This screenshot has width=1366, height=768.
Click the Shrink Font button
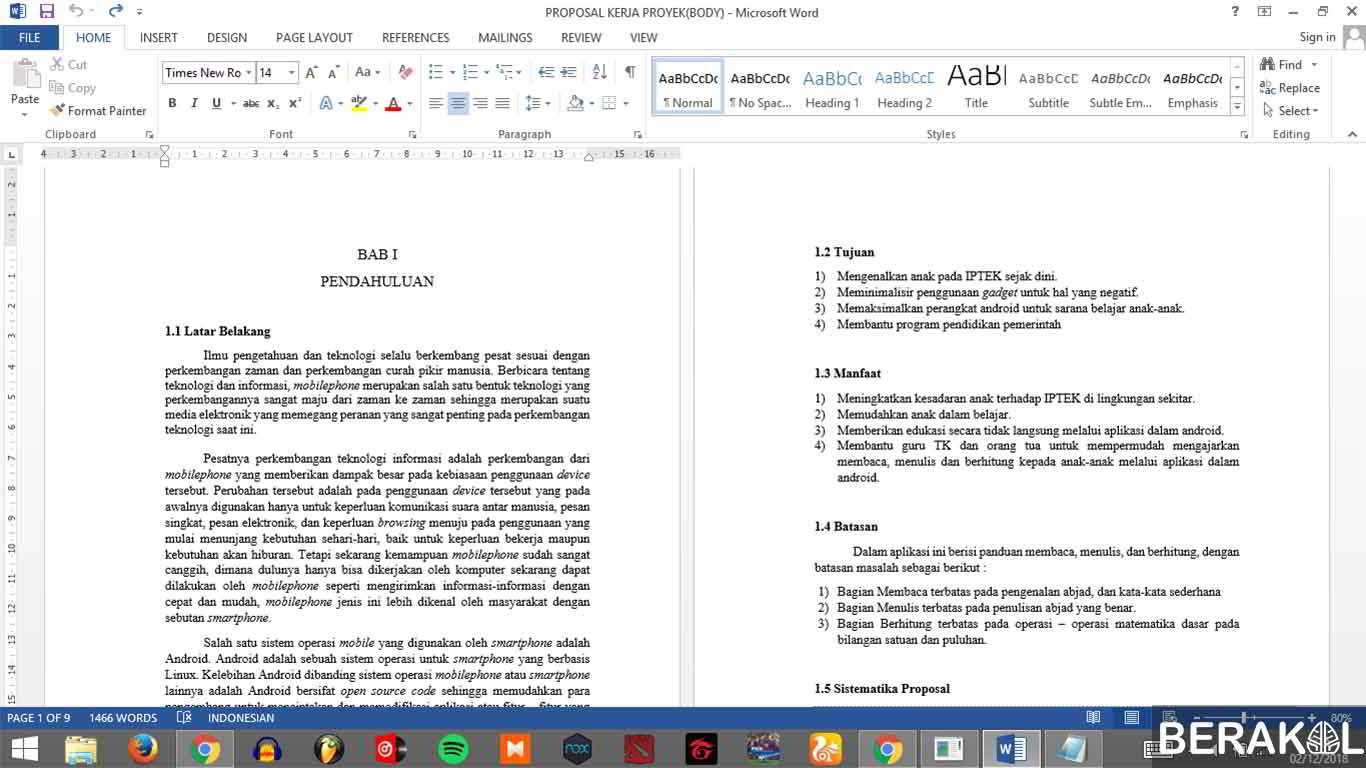coord(333,72)
